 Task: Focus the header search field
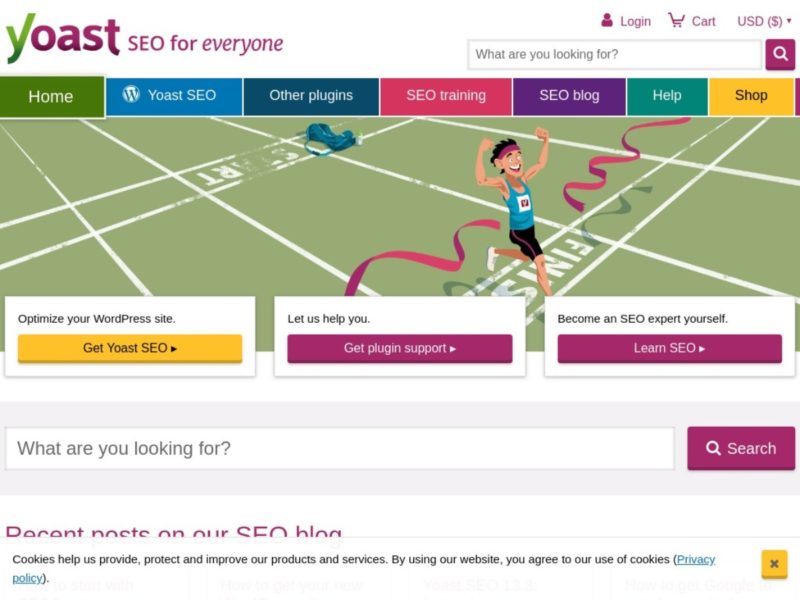(x=615, y=54)
